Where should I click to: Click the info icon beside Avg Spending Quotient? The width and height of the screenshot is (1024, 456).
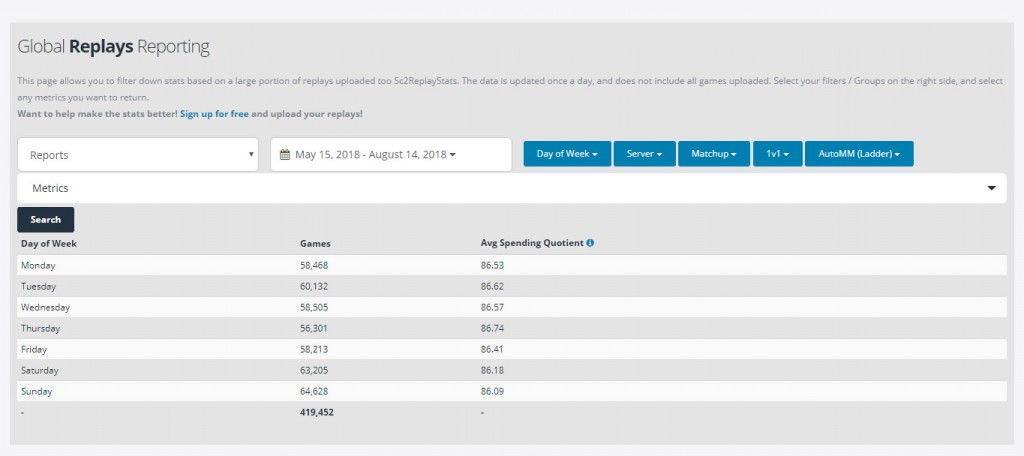tap(590, 243)
